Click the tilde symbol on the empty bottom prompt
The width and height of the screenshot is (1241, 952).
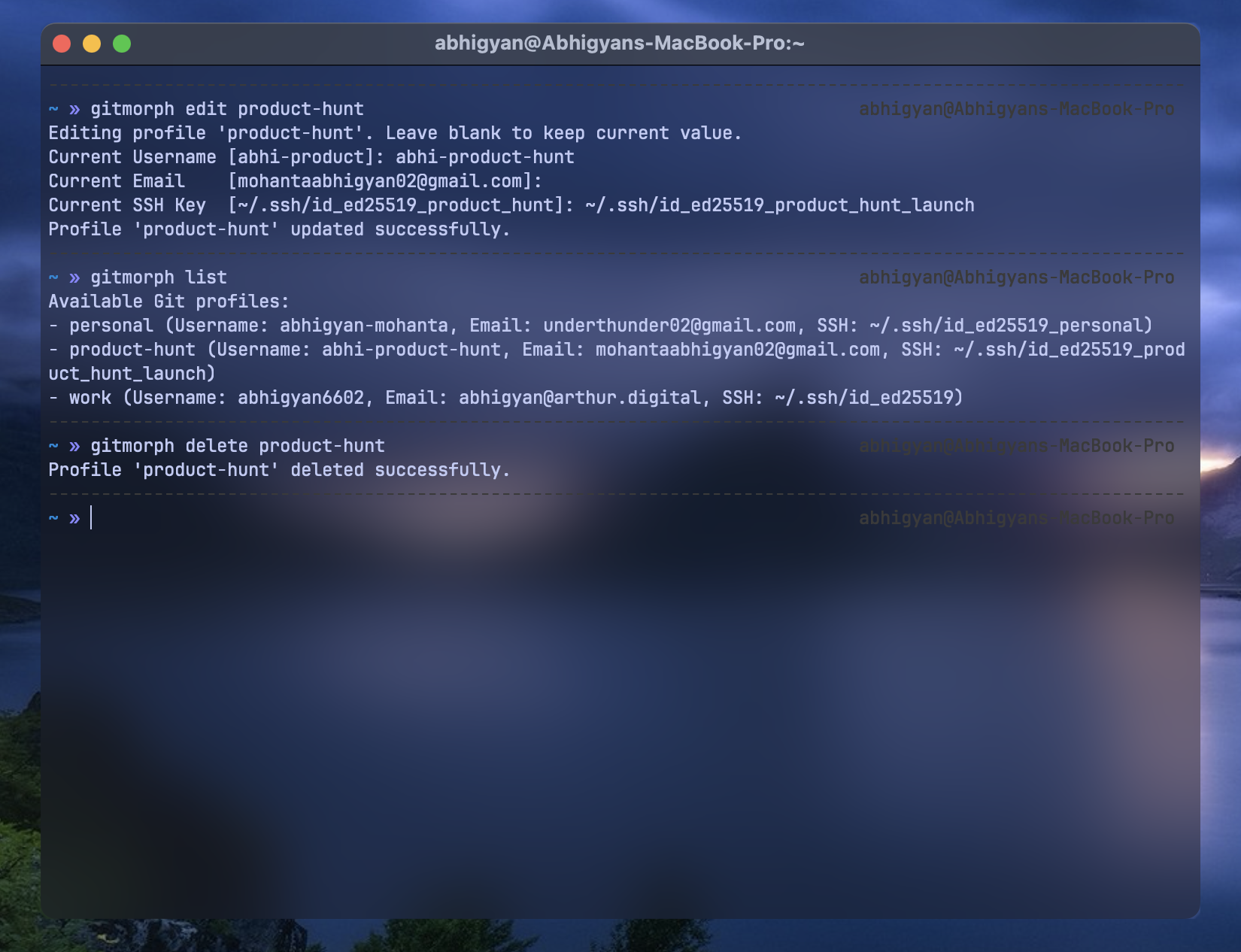click(x=53, y=518)
